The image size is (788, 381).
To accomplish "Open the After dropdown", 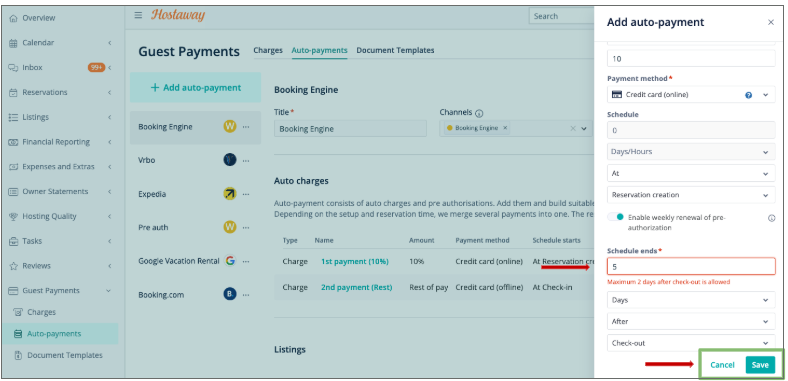I will pyautogui.click(x=691, y=321).
